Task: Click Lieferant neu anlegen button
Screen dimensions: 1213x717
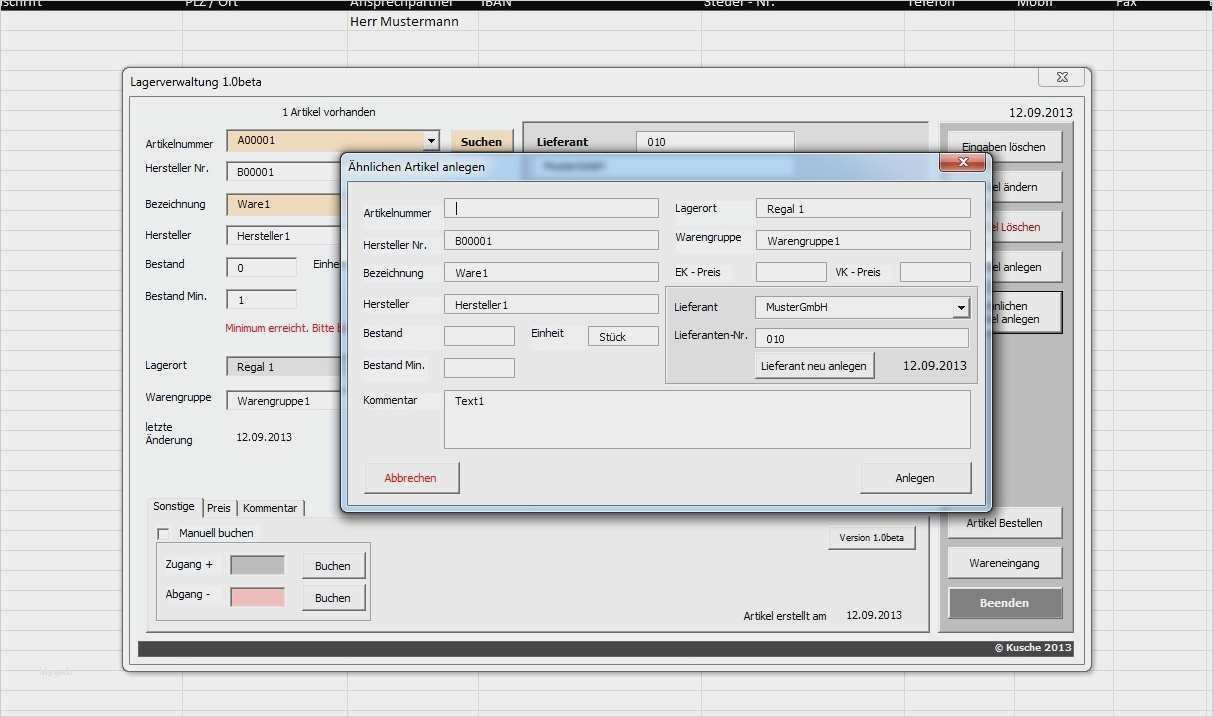Action: (814, 366)
